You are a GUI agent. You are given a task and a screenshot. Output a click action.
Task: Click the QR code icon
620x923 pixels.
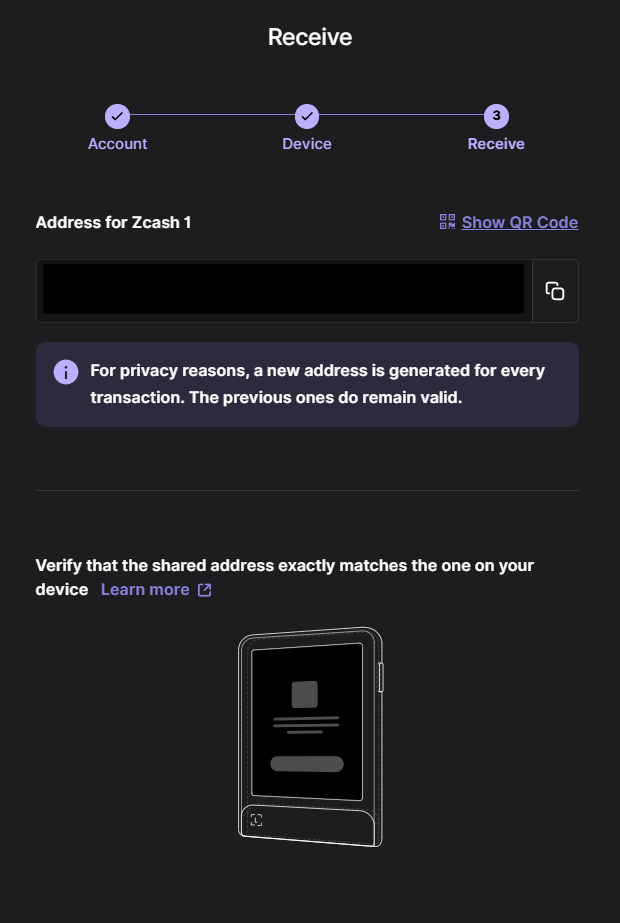pyautogui.click(x=448, y=222)
